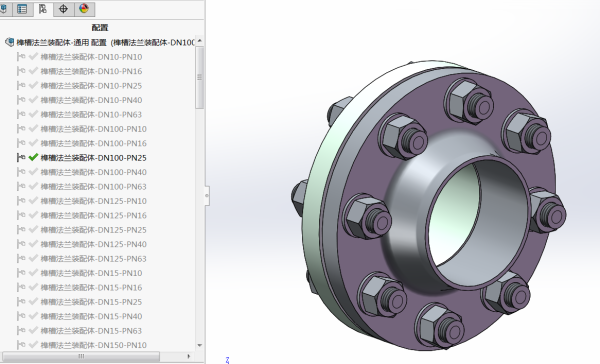Select configuration DN10-PN63
Viewport: 600px width, 364px height.
click(x=91, y=114)
